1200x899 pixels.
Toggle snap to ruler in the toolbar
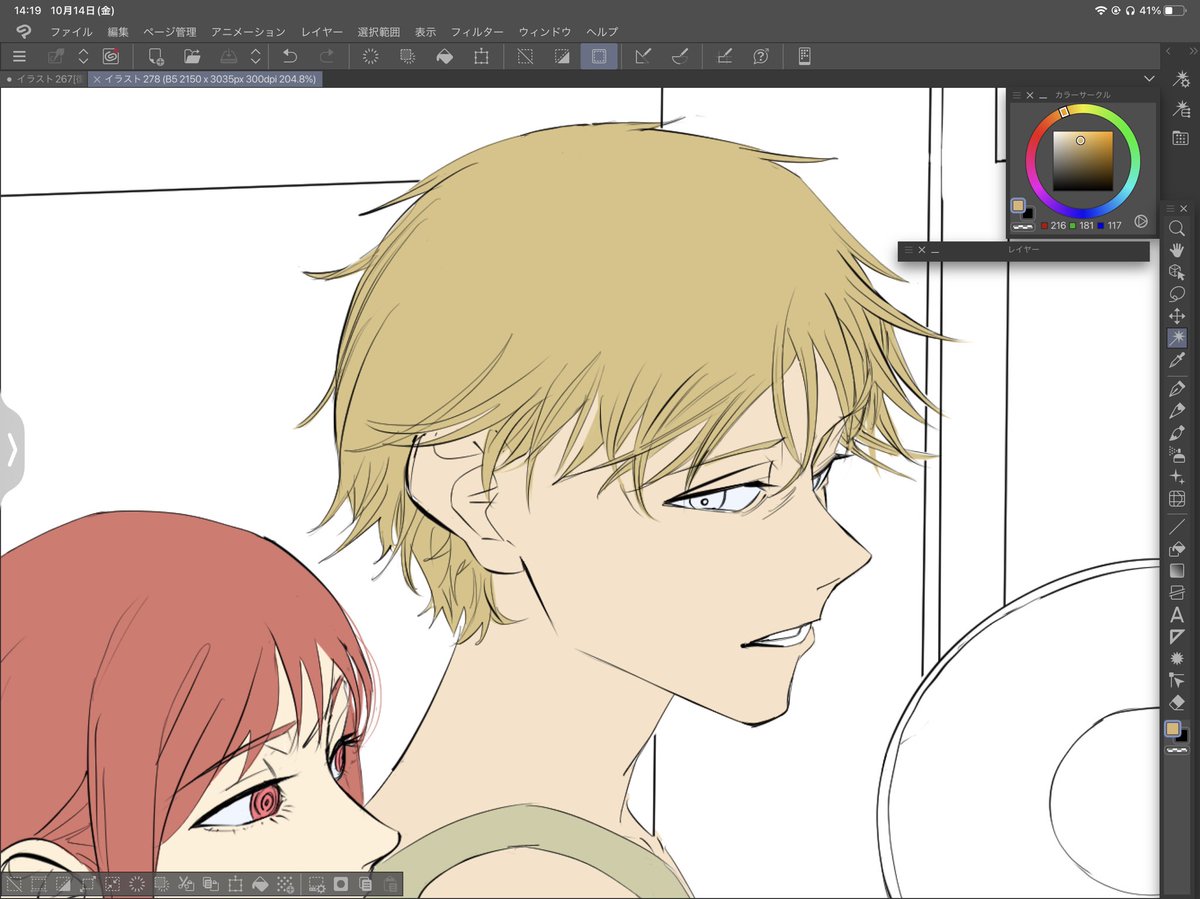(643, 57)
